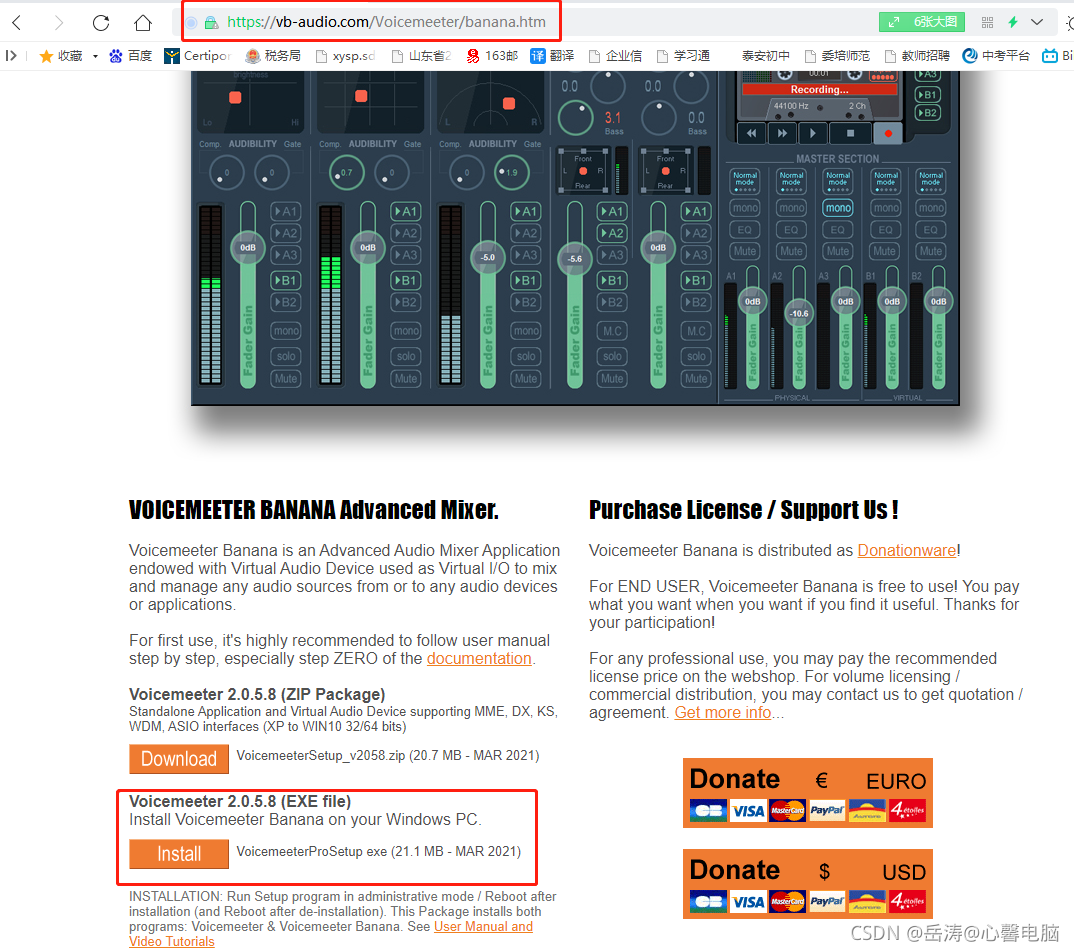Click heading Purchase License / Support Us !
1074x951 pixels.
click(x=744, y=510)
